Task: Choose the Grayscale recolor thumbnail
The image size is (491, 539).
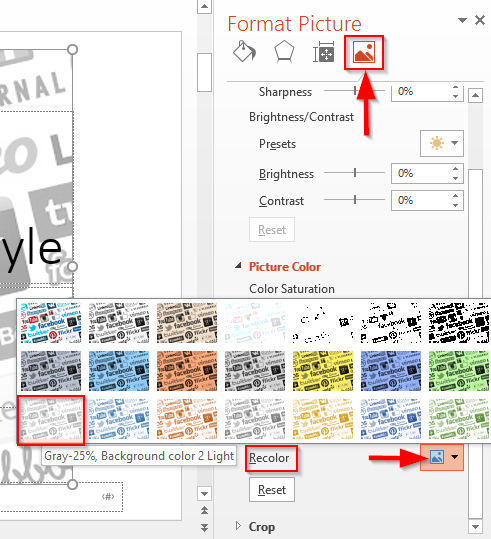Action: coord(119,323)
